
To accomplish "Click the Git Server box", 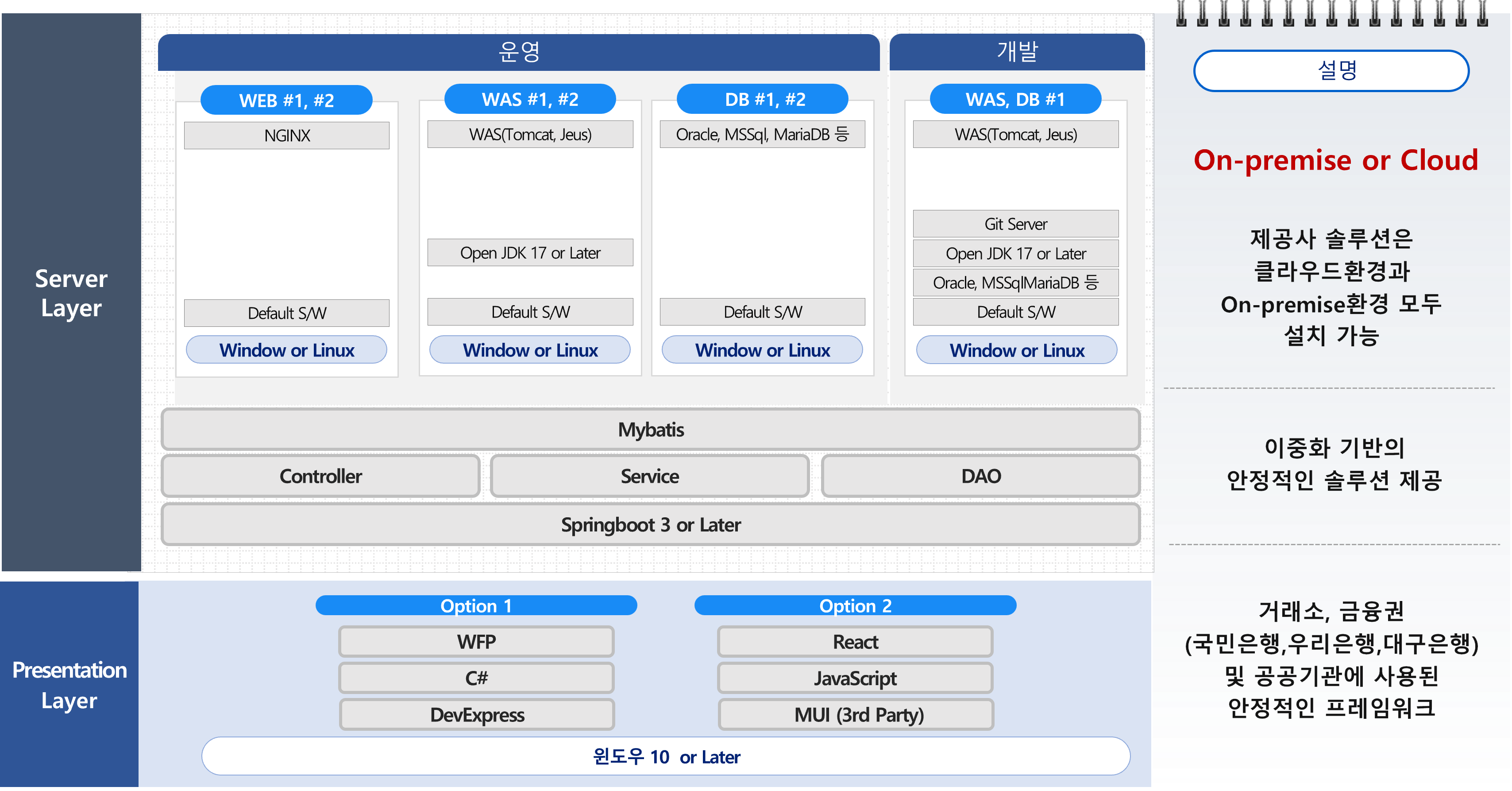I will pos(1015,224).
